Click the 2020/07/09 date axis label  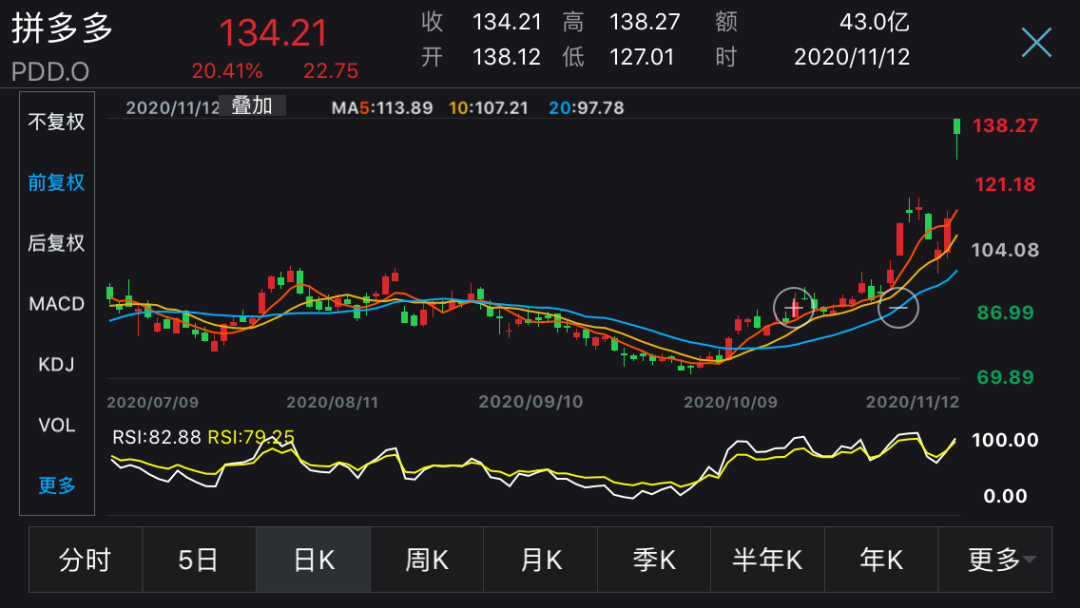click(x=153, y=402)
